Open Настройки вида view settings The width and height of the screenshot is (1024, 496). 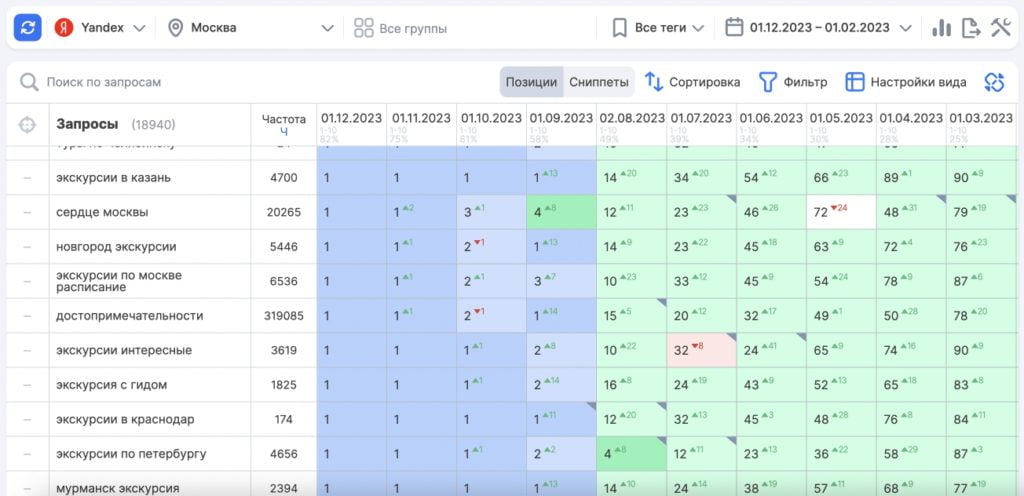855,82
